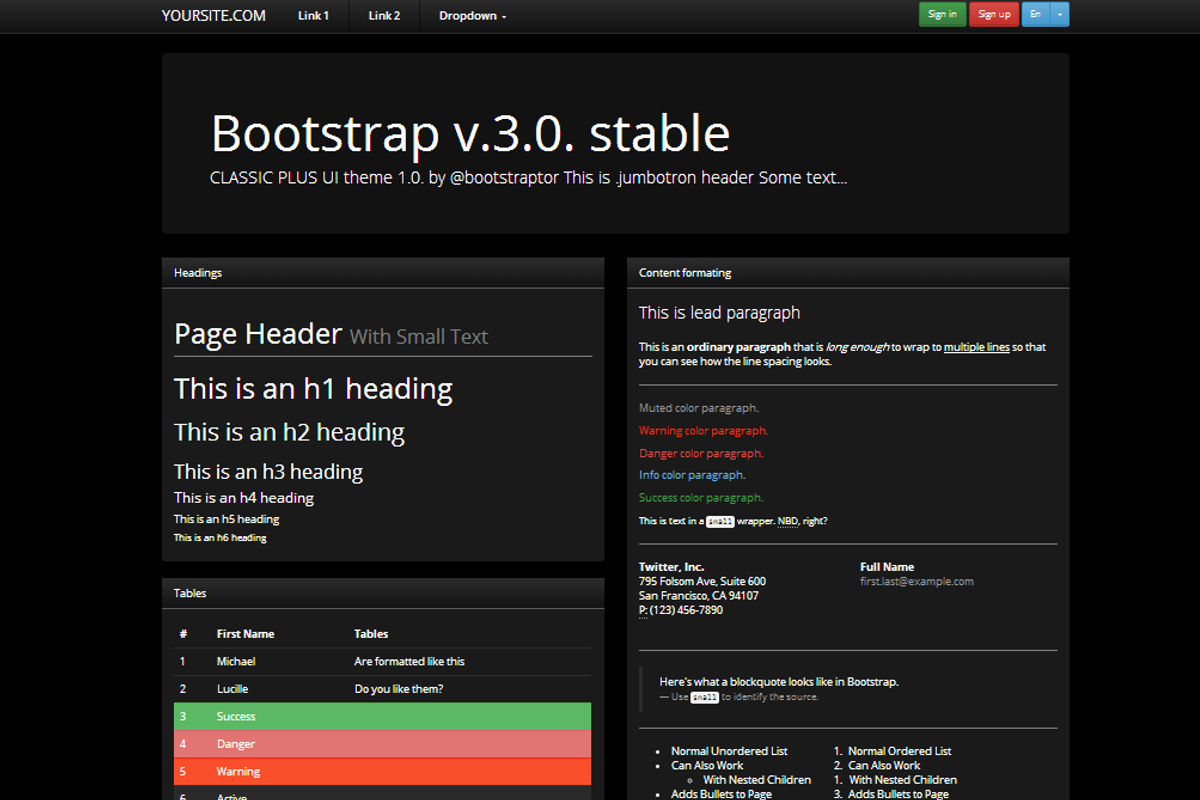
Task: Click 'This is an h4 heading'
Action: tap(244, 497)
